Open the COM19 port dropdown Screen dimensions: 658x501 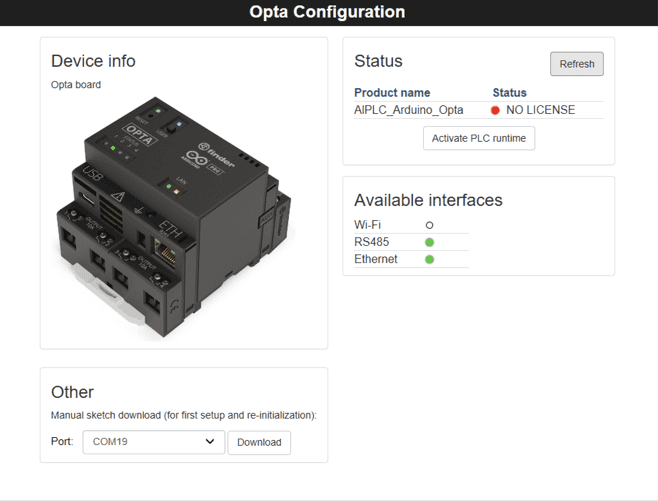(x=153, y=442)
